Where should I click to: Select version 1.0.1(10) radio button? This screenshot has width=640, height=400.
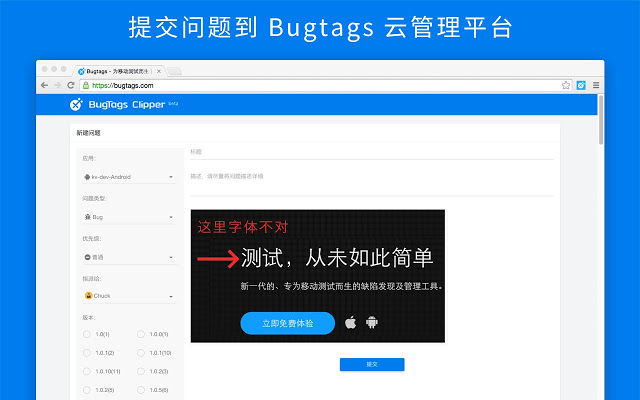(x=141, y=353)
